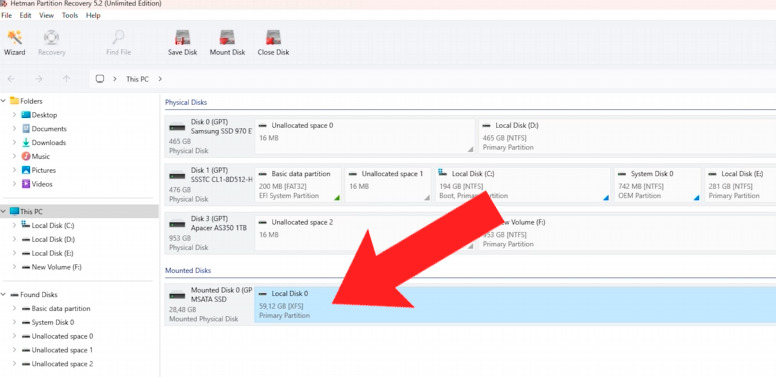Expand the Downloads folder node
Viewport: 776px width, 377px height.
14,142
